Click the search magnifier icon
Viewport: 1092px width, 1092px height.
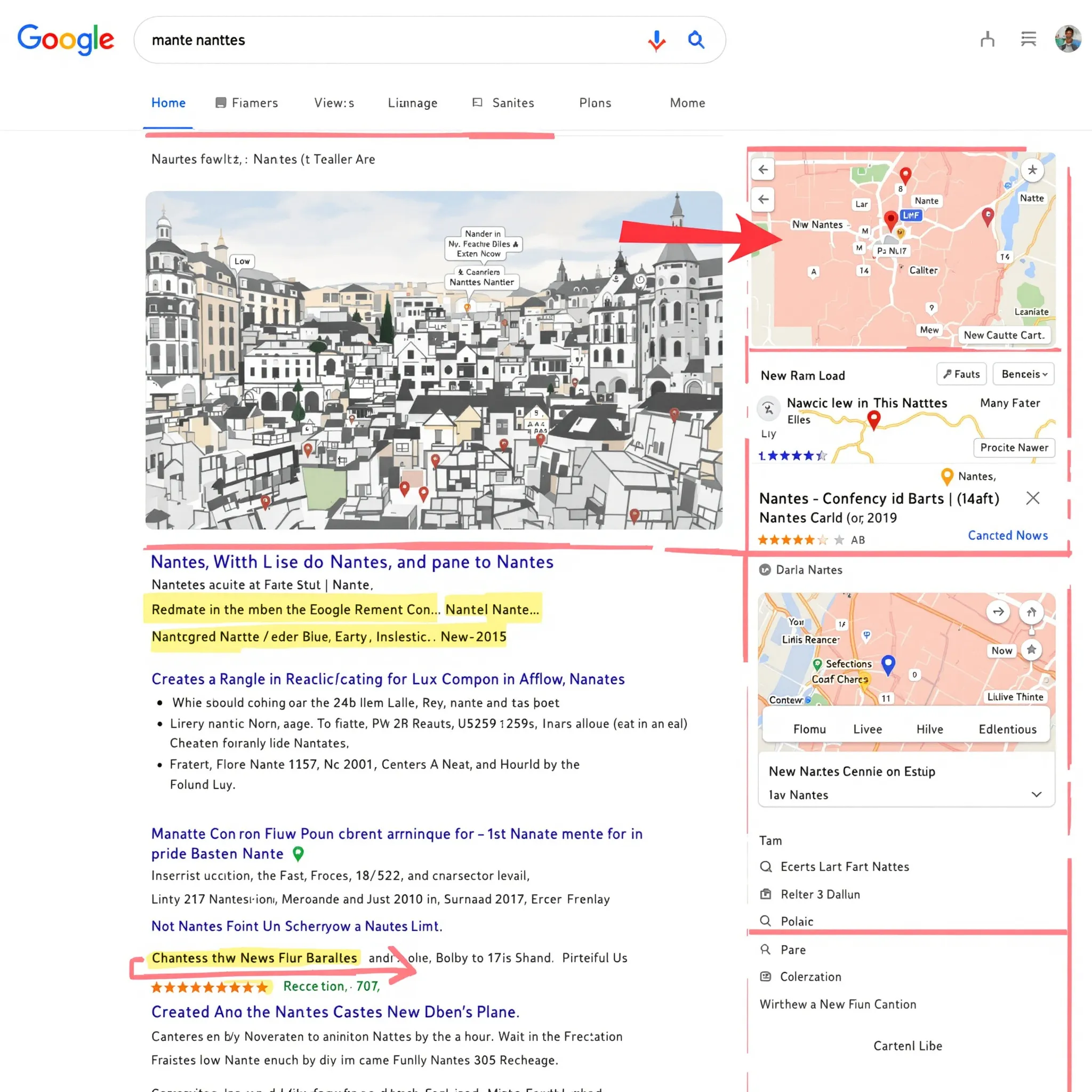(696, 40)
